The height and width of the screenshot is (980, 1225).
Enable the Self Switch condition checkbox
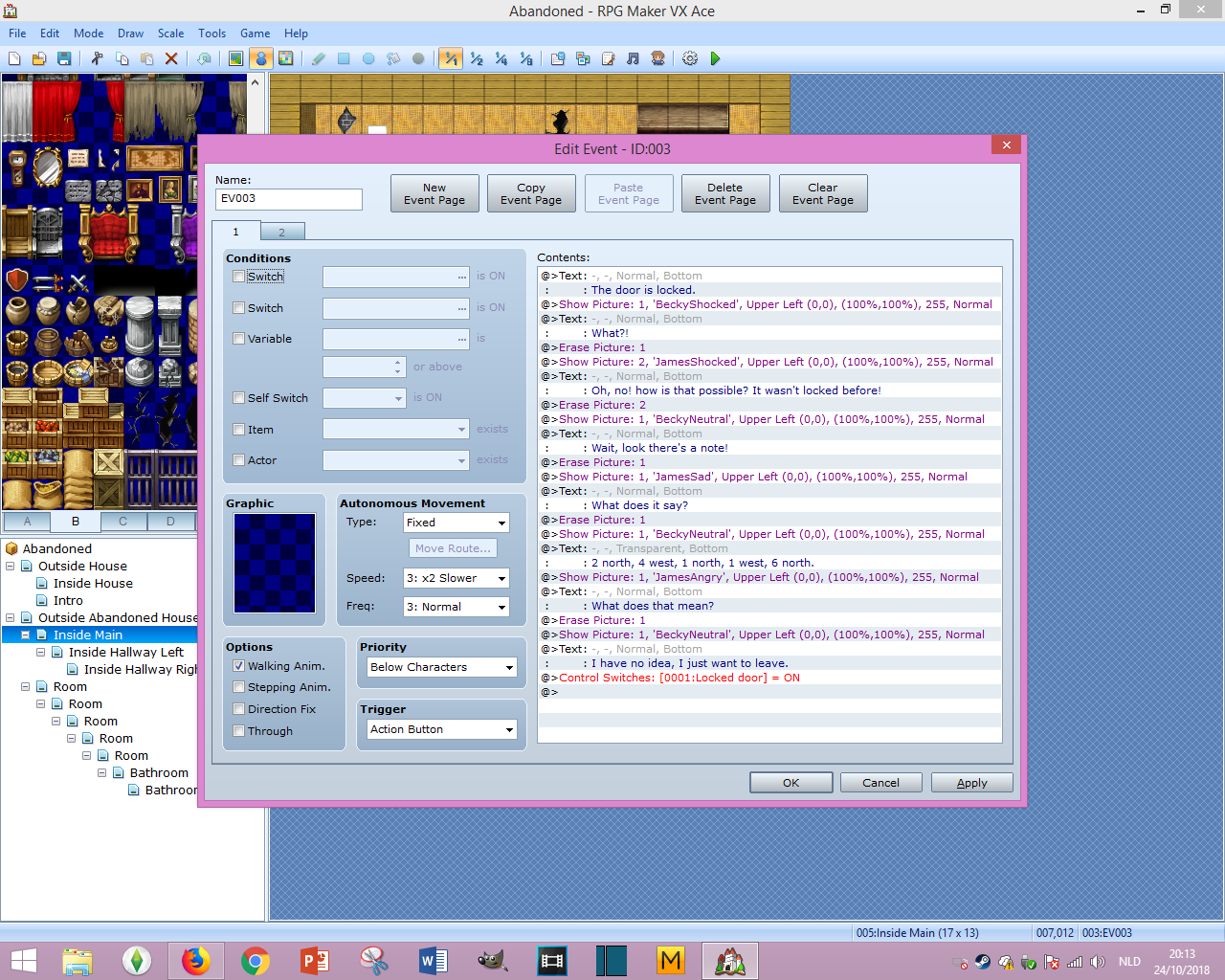point(239,398)
